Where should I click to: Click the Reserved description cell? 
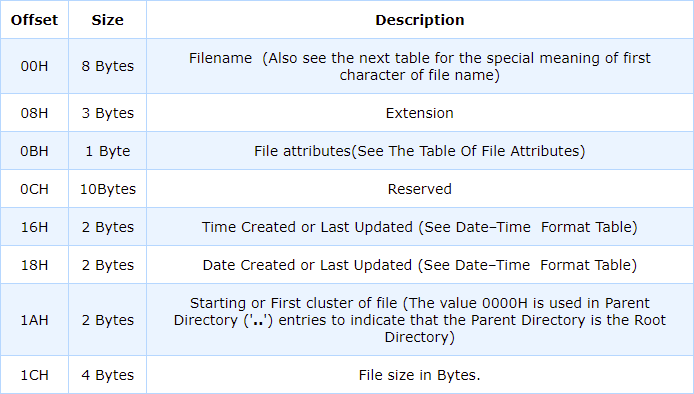[420, 189]
